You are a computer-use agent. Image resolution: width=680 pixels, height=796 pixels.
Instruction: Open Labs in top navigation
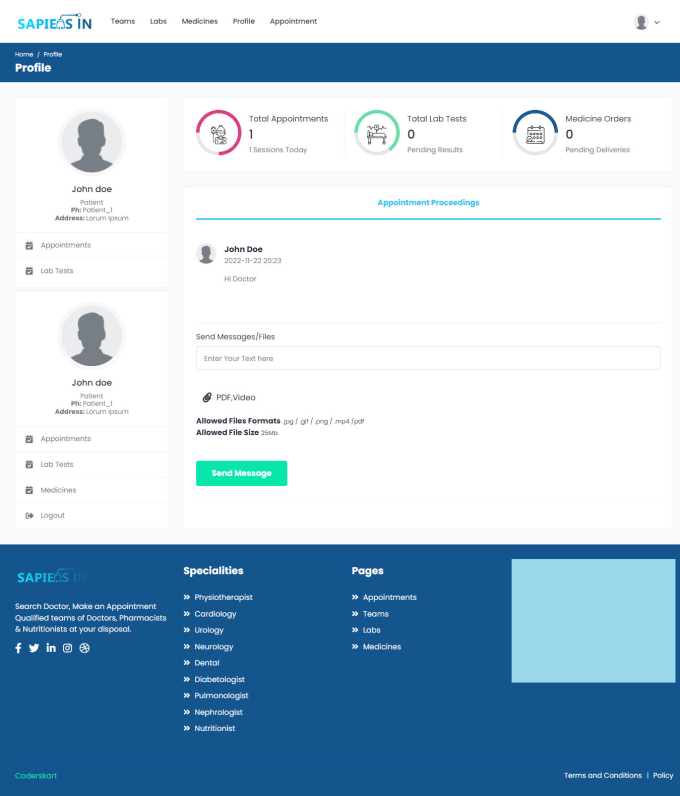click(x=158, y=21)
